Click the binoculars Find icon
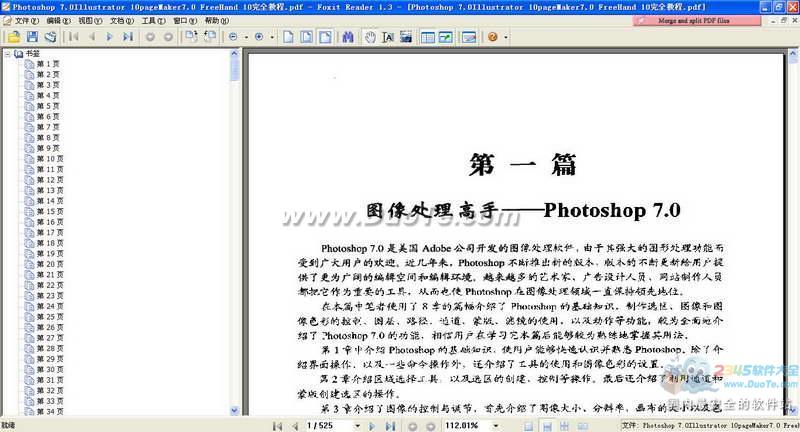The height and width of the screenshot is (432, 800). (x=348, y=37)
